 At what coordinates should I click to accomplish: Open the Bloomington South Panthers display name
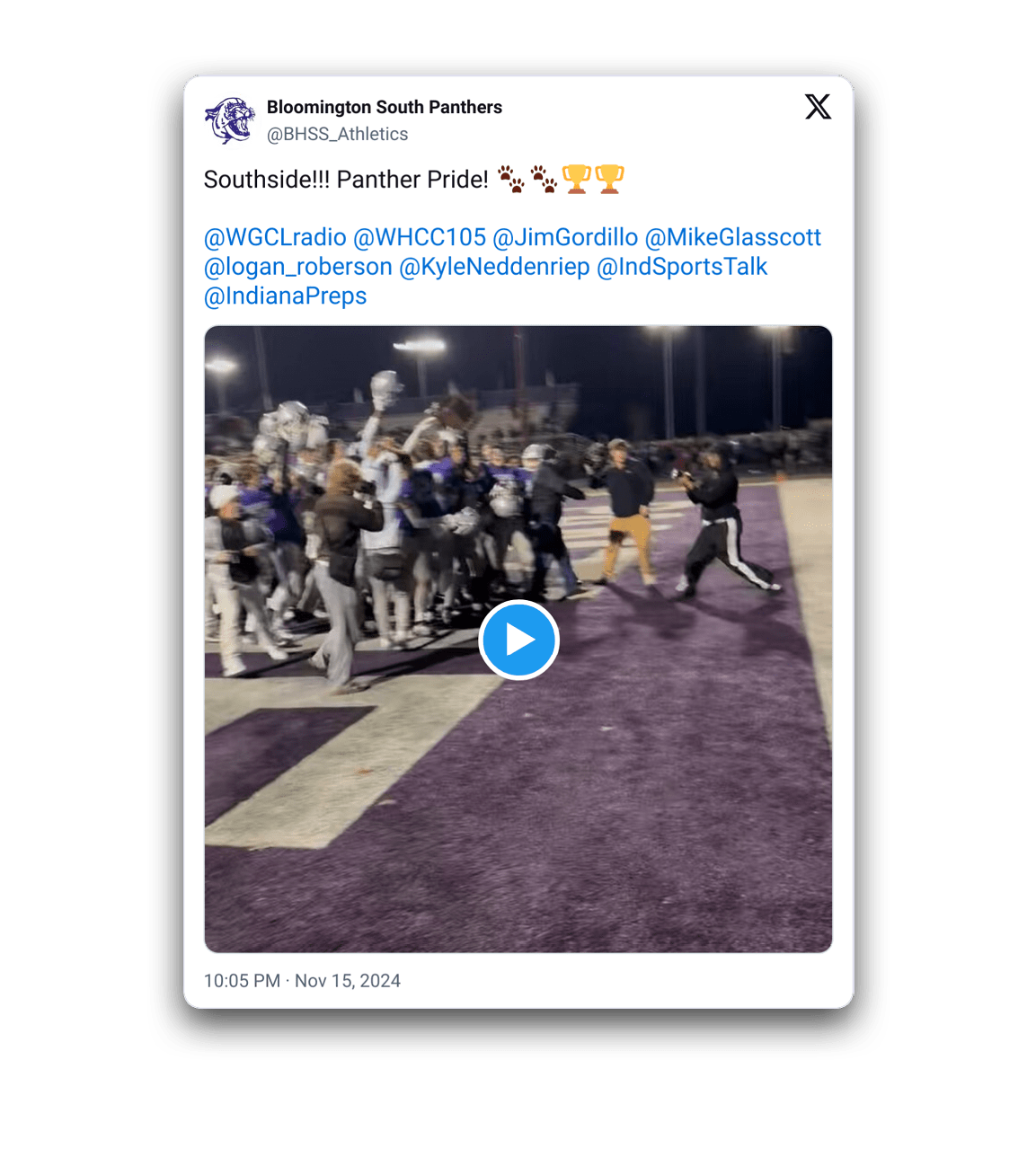[x=384, y=107]
